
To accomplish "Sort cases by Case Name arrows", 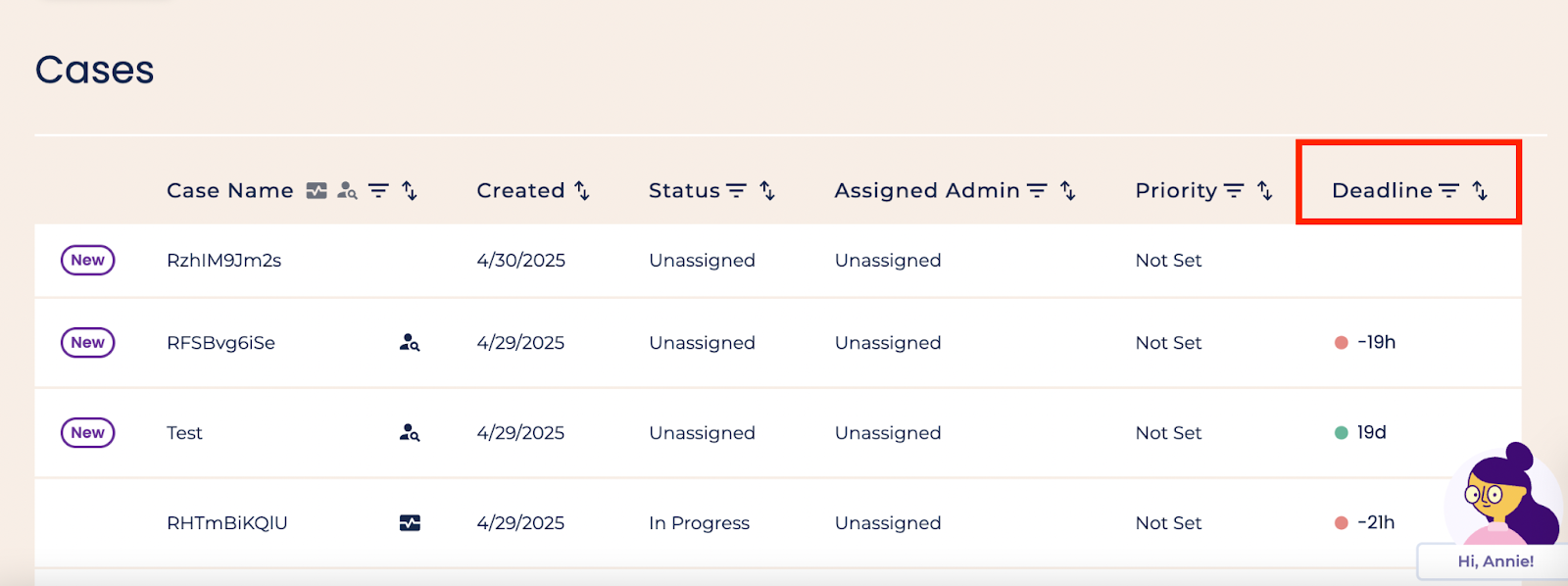I will coord(410,191).
